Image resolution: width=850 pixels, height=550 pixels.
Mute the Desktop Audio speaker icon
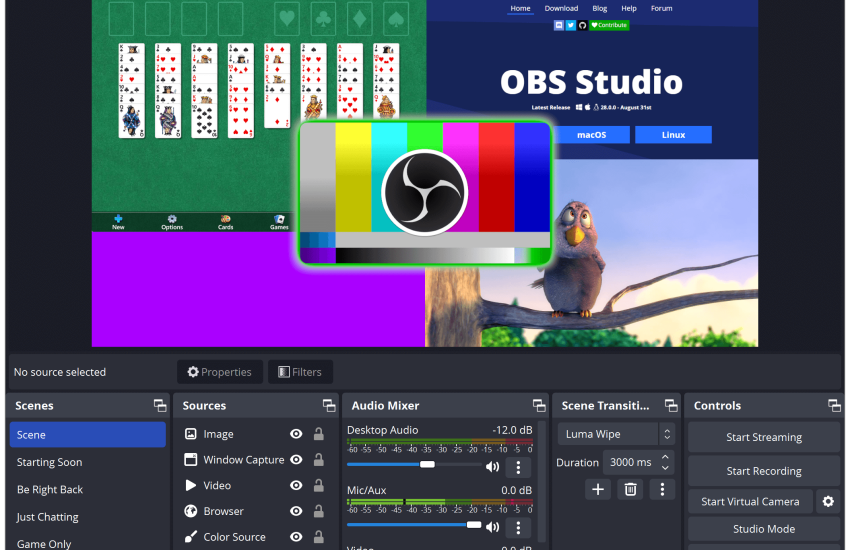tap(492, 466)
